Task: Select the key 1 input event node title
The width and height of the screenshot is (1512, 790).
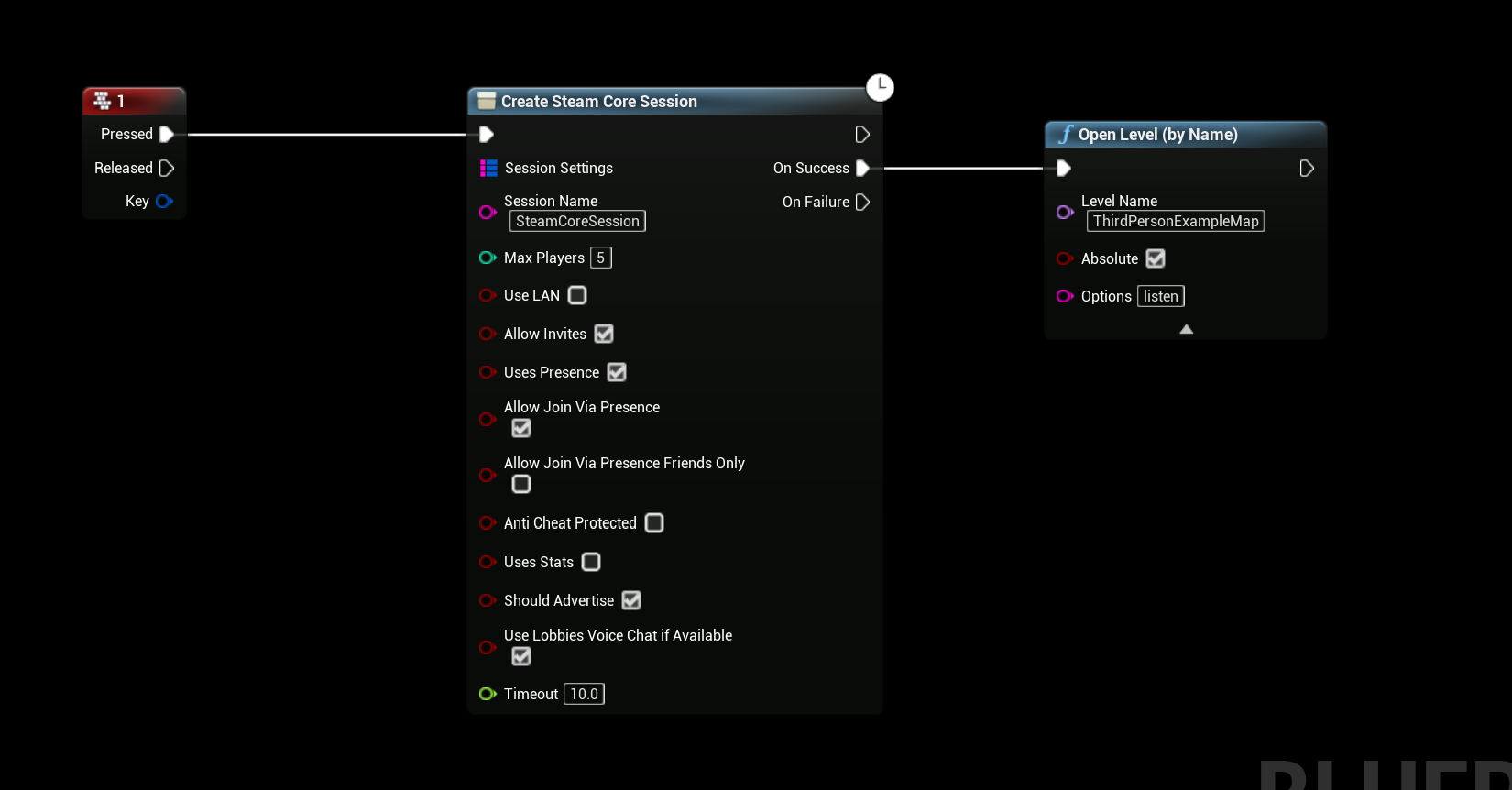Action: coord(120,101)
